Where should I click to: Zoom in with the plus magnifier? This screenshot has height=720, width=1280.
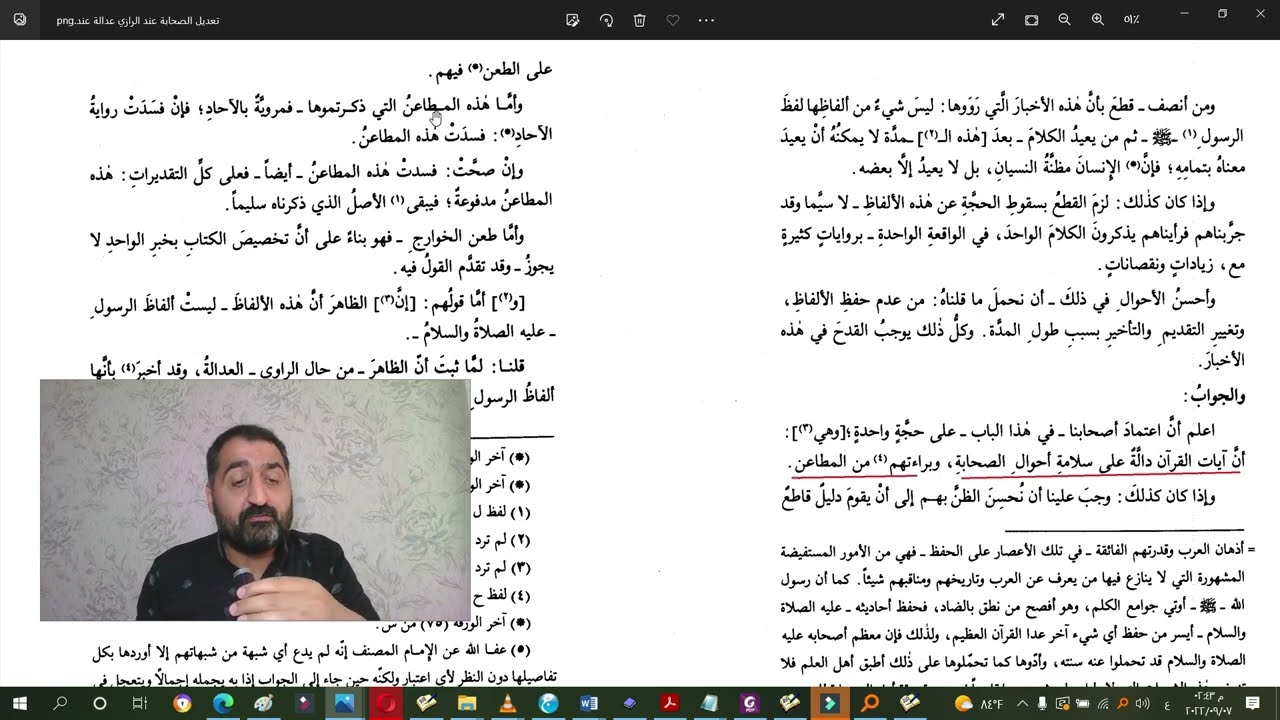(1098, 20)
